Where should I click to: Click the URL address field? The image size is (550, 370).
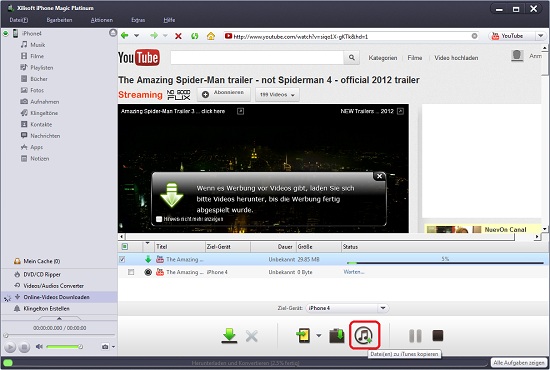tap(351, 36)
